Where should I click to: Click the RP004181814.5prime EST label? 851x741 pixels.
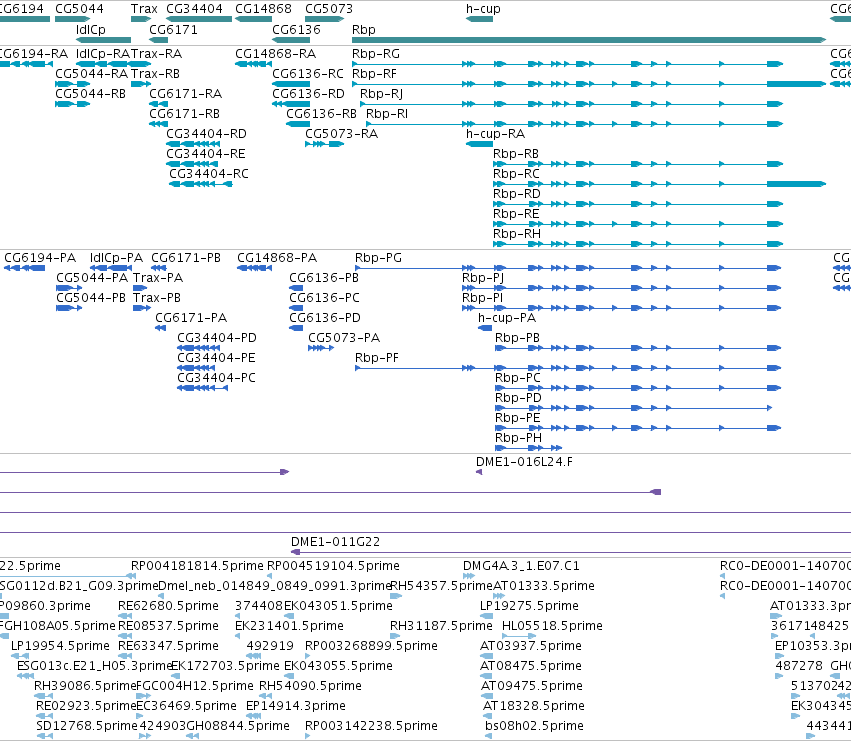tap(197, 566)
